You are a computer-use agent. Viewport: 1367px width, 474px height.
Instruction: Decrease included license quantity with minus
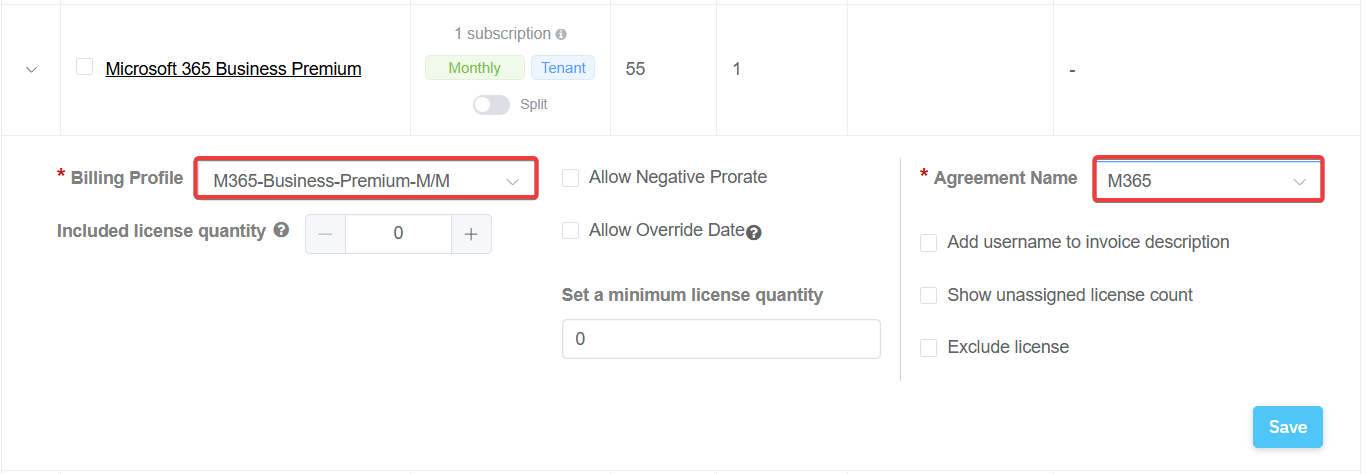[x=325, y=234]
